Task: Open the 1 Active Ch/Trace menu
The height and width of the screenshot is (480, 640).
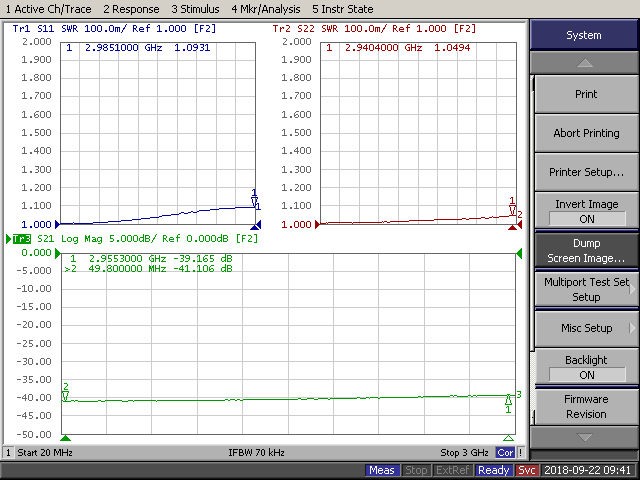Action: [x=48, y=9]
